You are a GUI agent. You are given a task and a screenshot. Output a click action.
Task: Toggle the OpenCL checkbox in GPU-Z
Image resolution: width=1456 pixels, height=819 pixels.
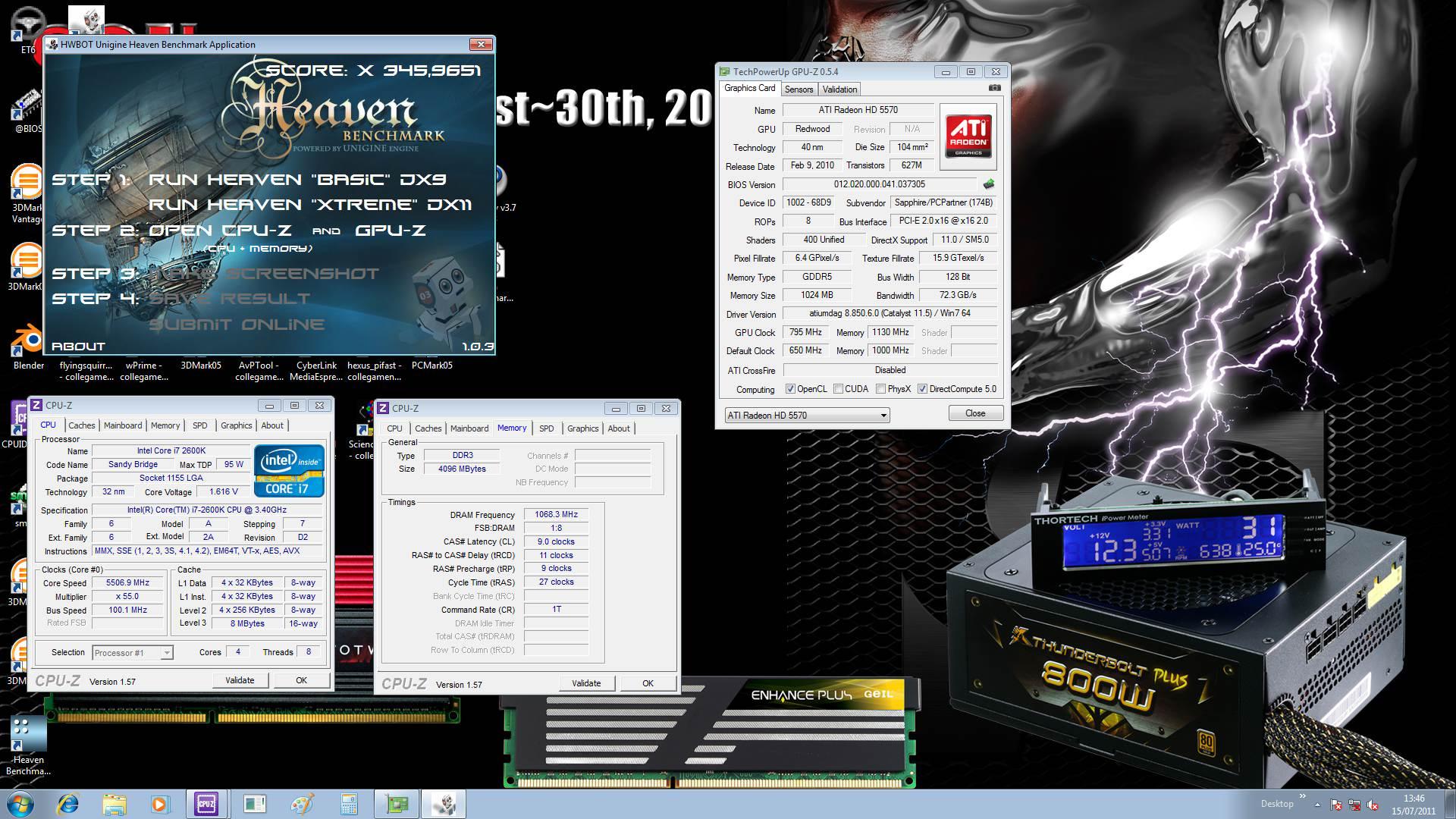pyautogui.click(x=790, y=389)
